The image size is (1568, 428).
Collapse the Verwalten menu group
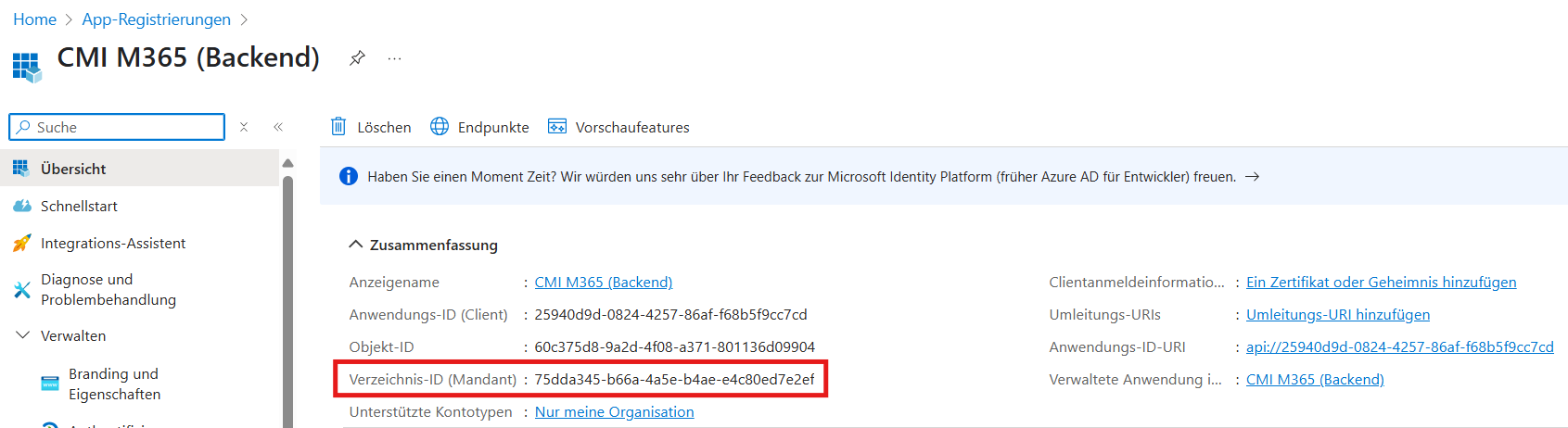(x=23, y=335)
